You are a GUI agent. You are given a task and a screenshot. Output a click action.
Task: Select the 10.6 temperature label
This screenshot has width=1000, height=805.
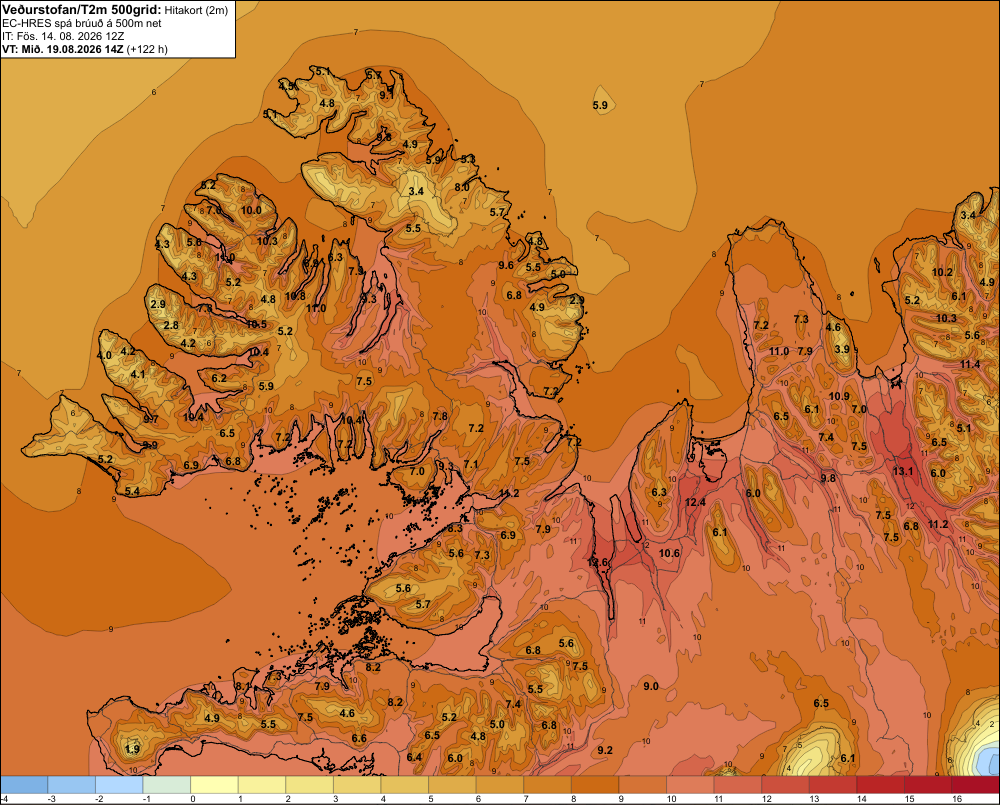[x=669, y=553]
